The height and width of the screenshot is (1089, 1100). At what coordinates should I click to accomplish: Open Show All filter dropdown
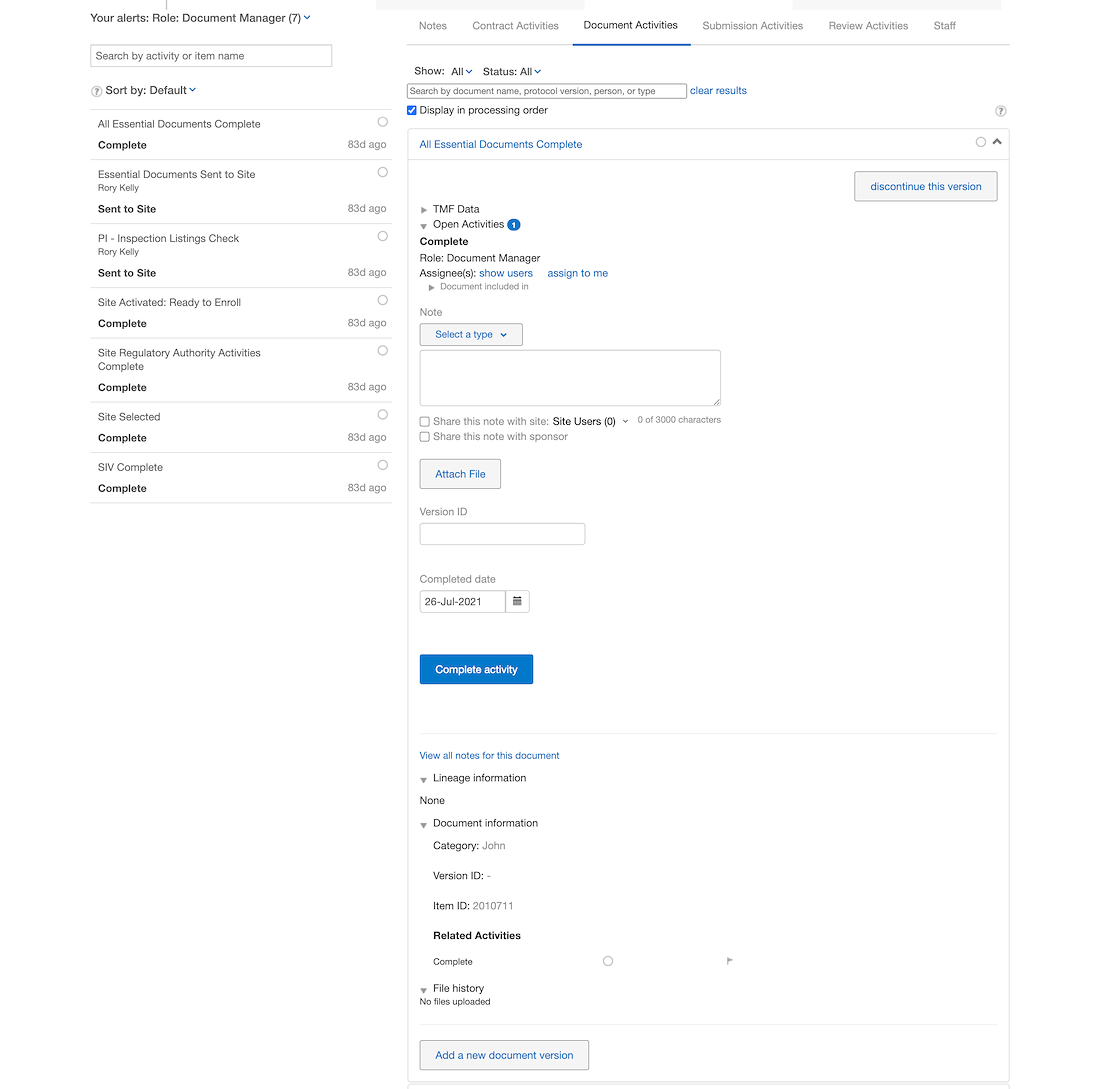[x=462, y=72]
